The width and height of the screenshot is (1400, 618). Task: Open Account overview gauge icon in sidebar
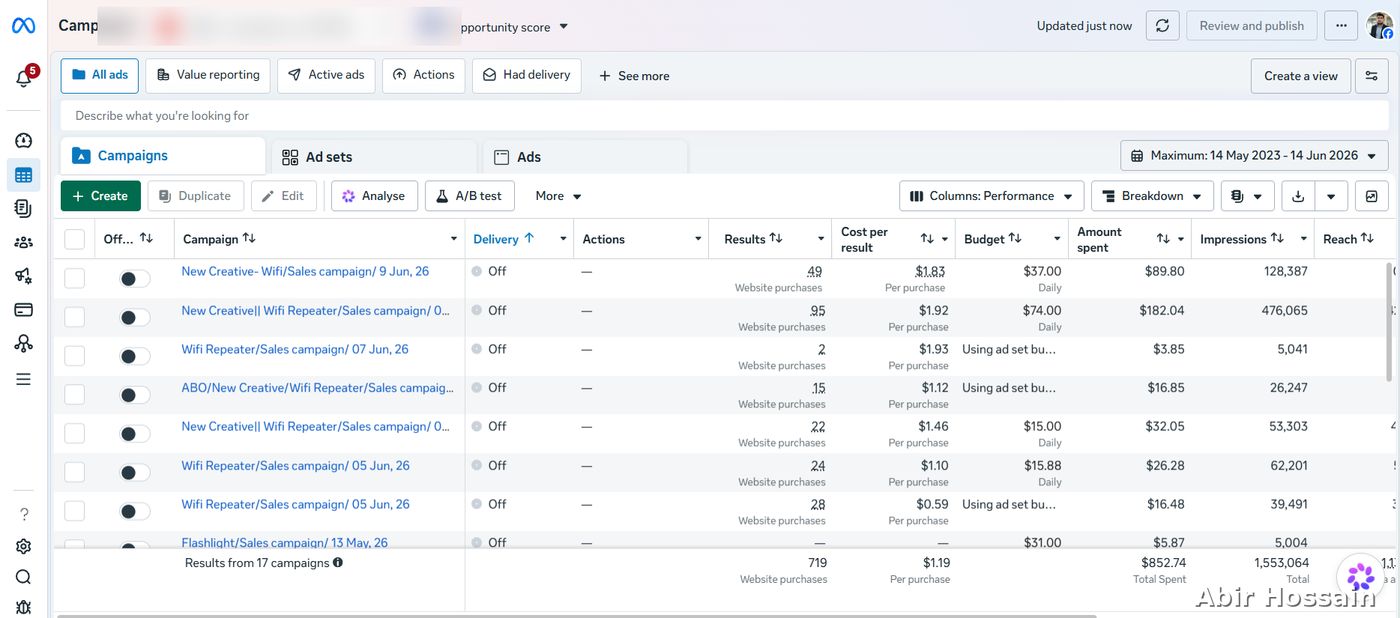point(23,141)
